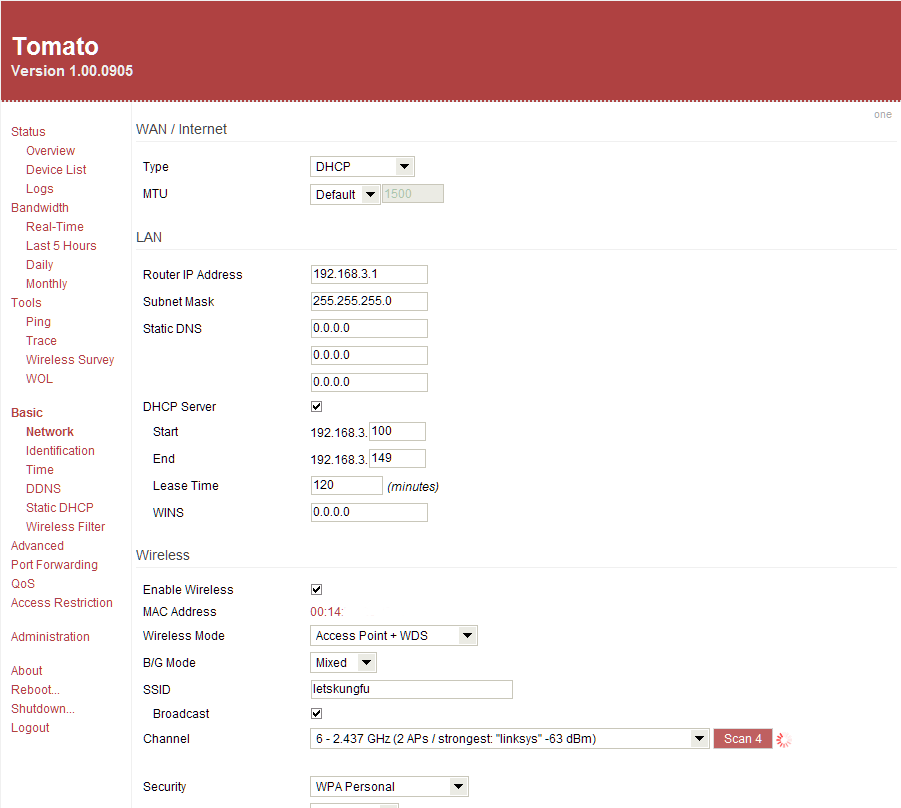
Task: Open the Wireless Mode dropdown
Action: (x=393, y=636)
